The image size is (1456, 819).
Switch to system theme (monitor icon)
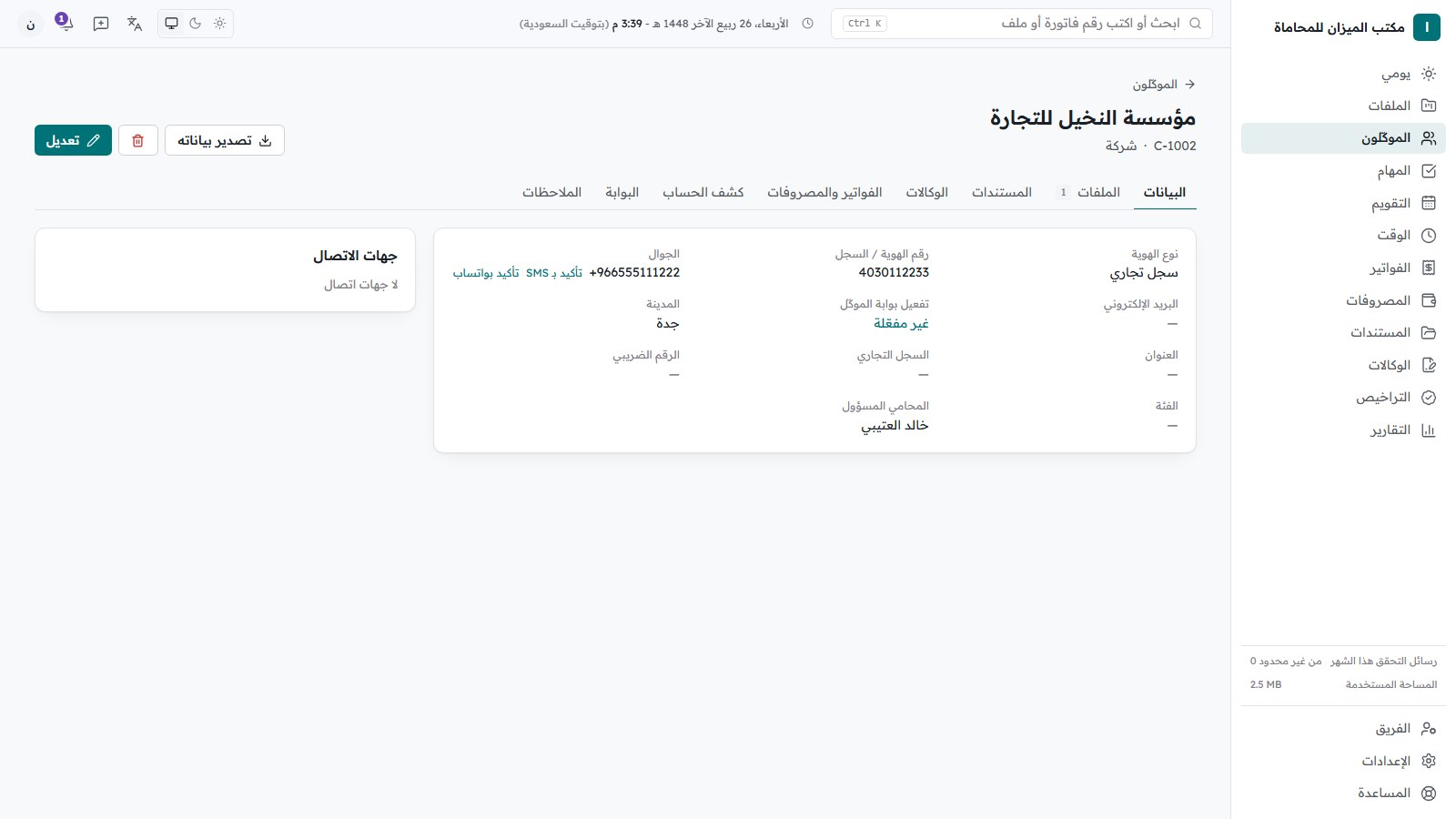coord(171,24)
